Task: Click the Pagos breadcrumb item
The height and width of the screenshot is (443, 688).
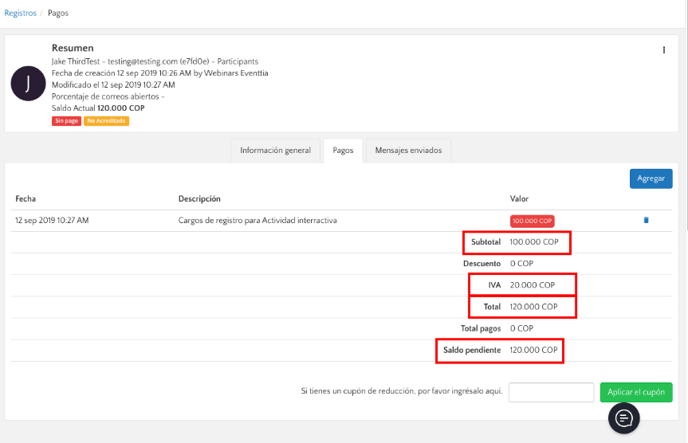Action: [58, 13]
